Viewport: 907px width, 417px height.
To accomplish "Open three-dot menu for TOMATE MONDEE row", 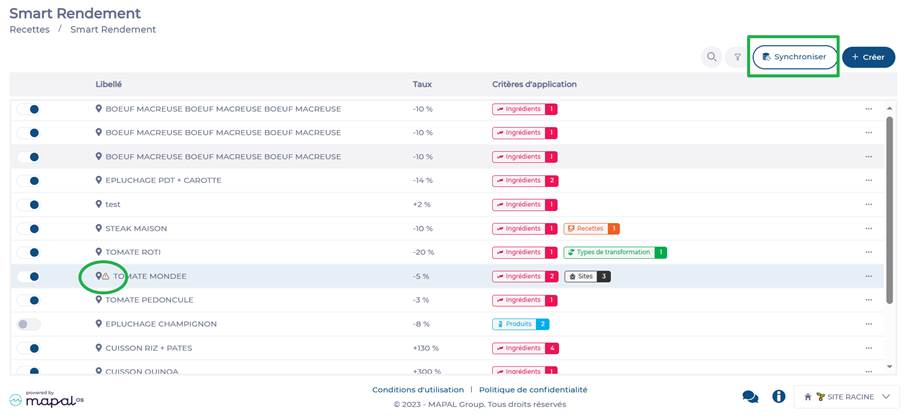I will pyautogui.click(x=868, y=276).
